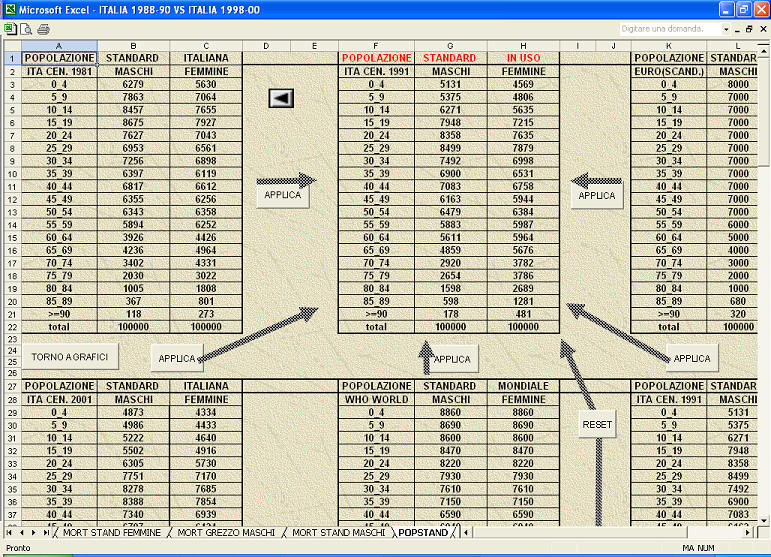
Task: Click the last-sheet tab navigation arrow
Action: point(46,532)
